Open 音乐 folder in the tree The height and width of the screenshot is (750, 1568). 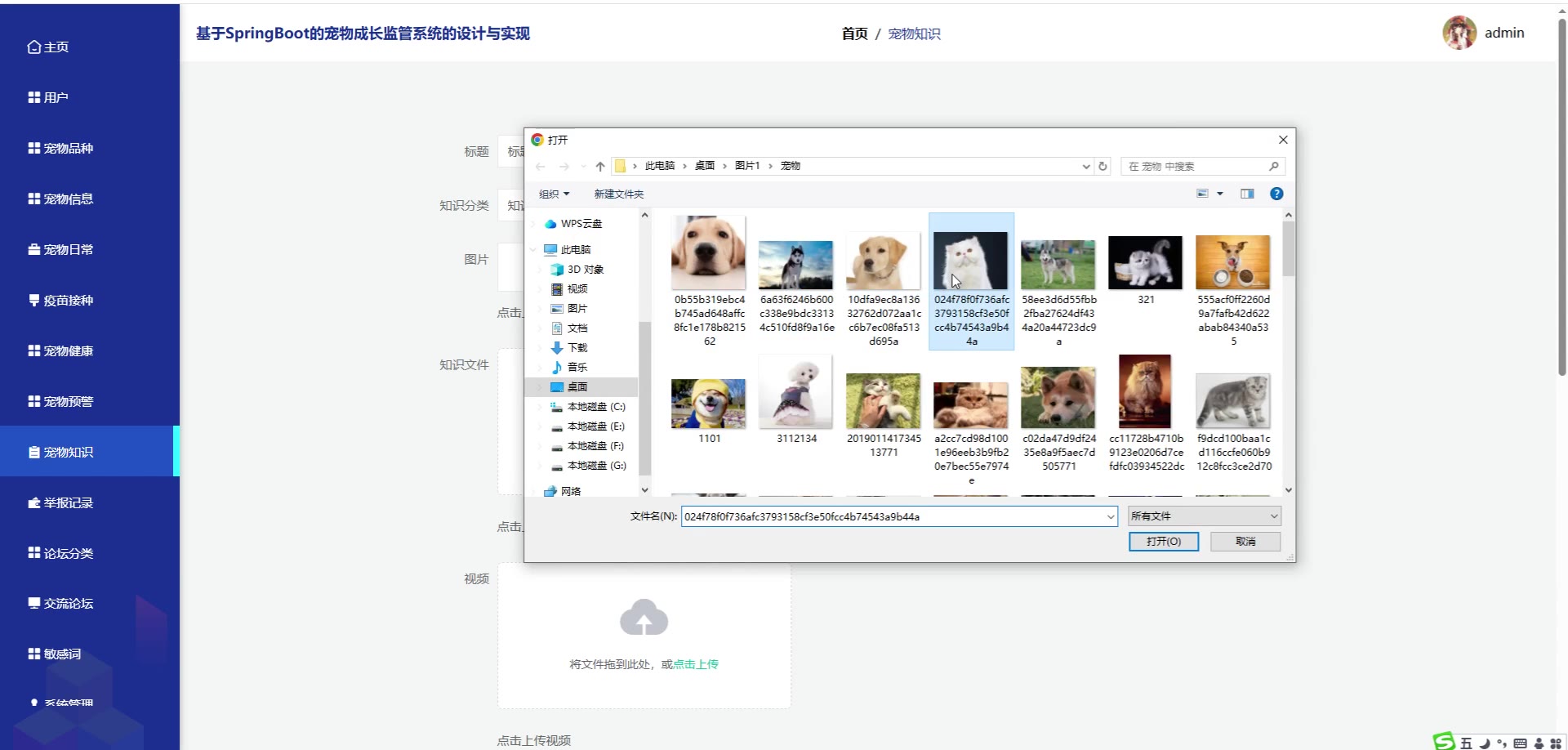click(569, 368)
